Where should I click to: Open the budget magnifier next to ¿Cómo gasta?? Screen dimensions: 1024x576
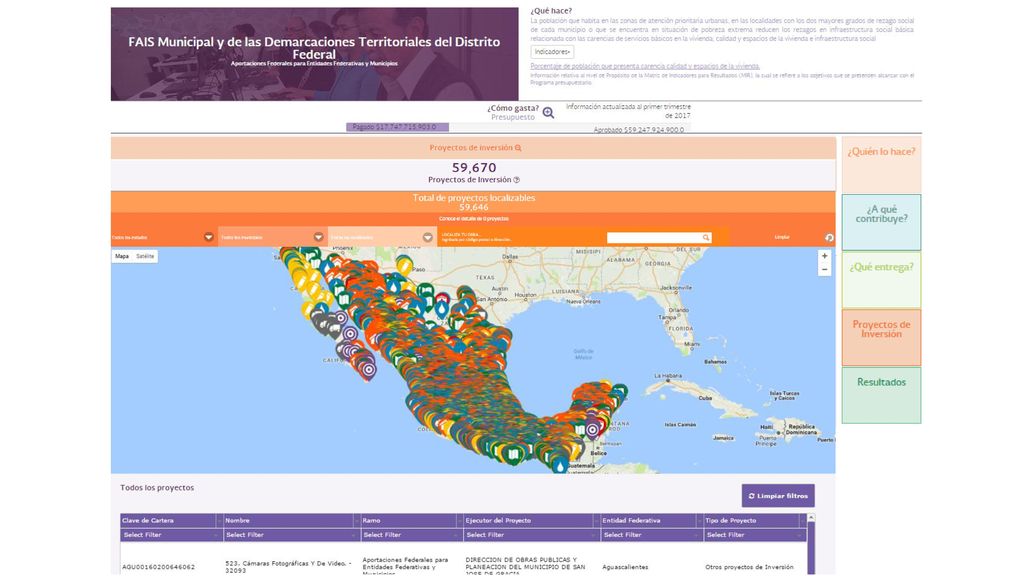(549, 112)
